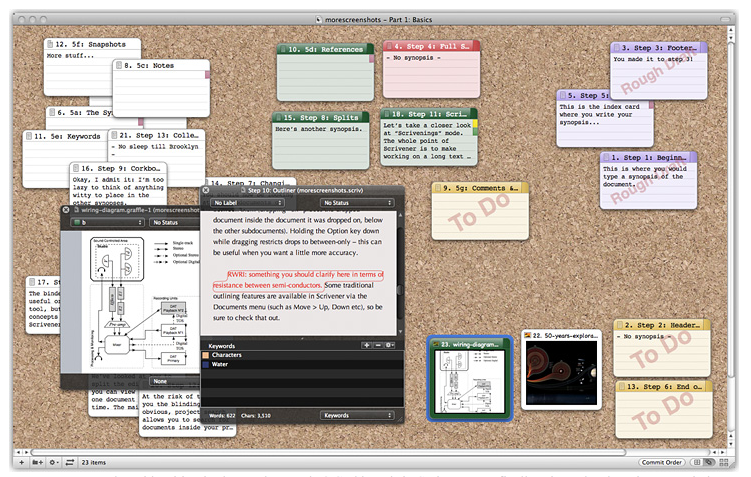Open the gear action menu in footer
Screen dimensions: 751x477
(54, 463)
